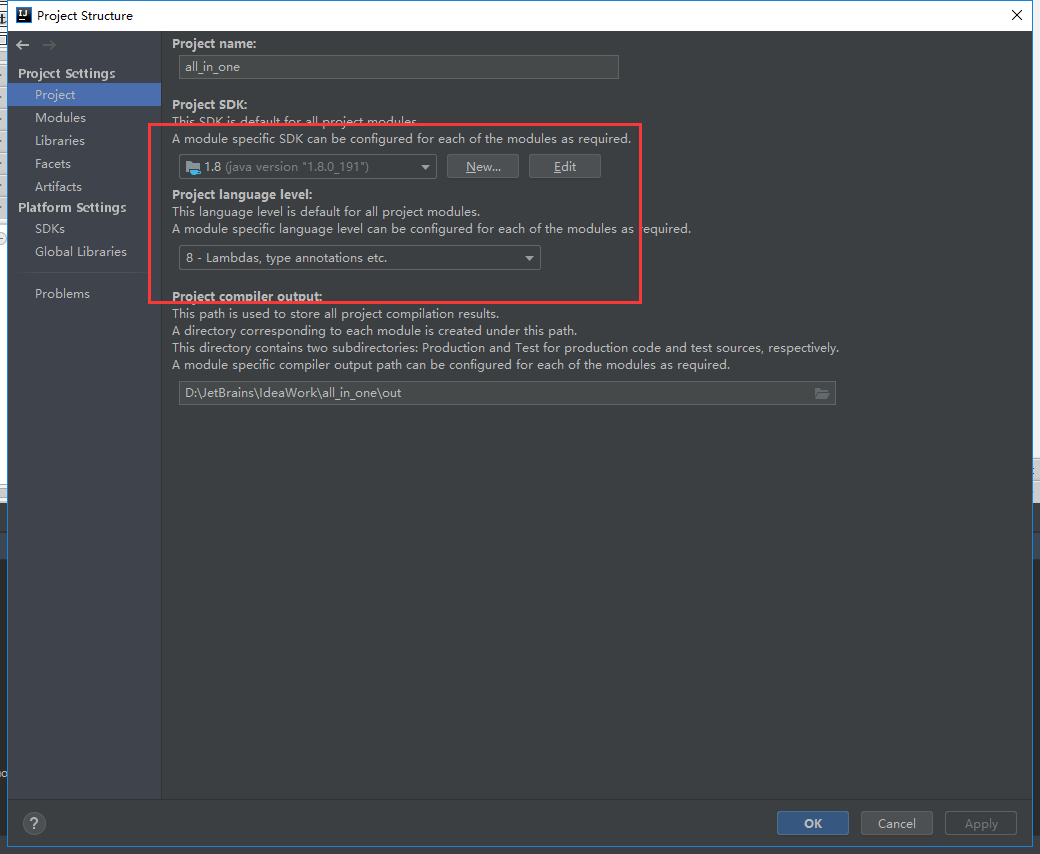This screenshot has height=854, width=1040.
Task: Open the Project SDK dropdown
Action: [424, 166]
